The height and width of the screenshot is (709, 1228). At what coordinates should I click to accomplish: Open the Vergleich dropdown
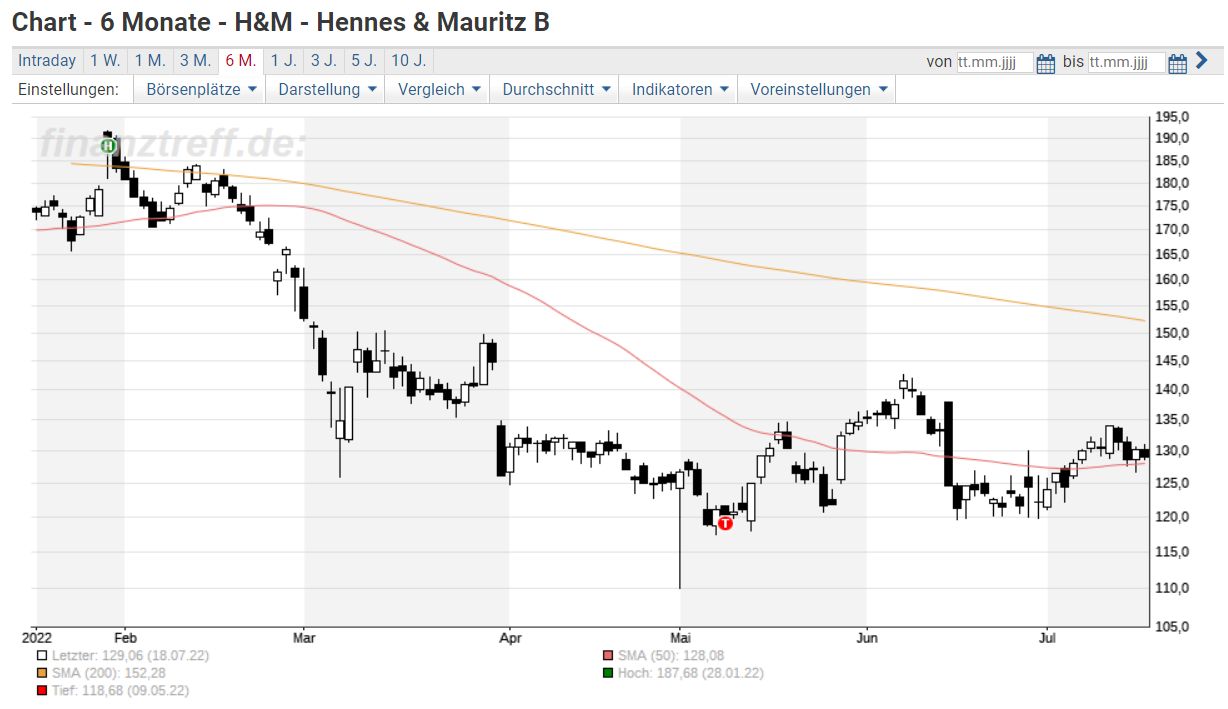coord(439,89)
